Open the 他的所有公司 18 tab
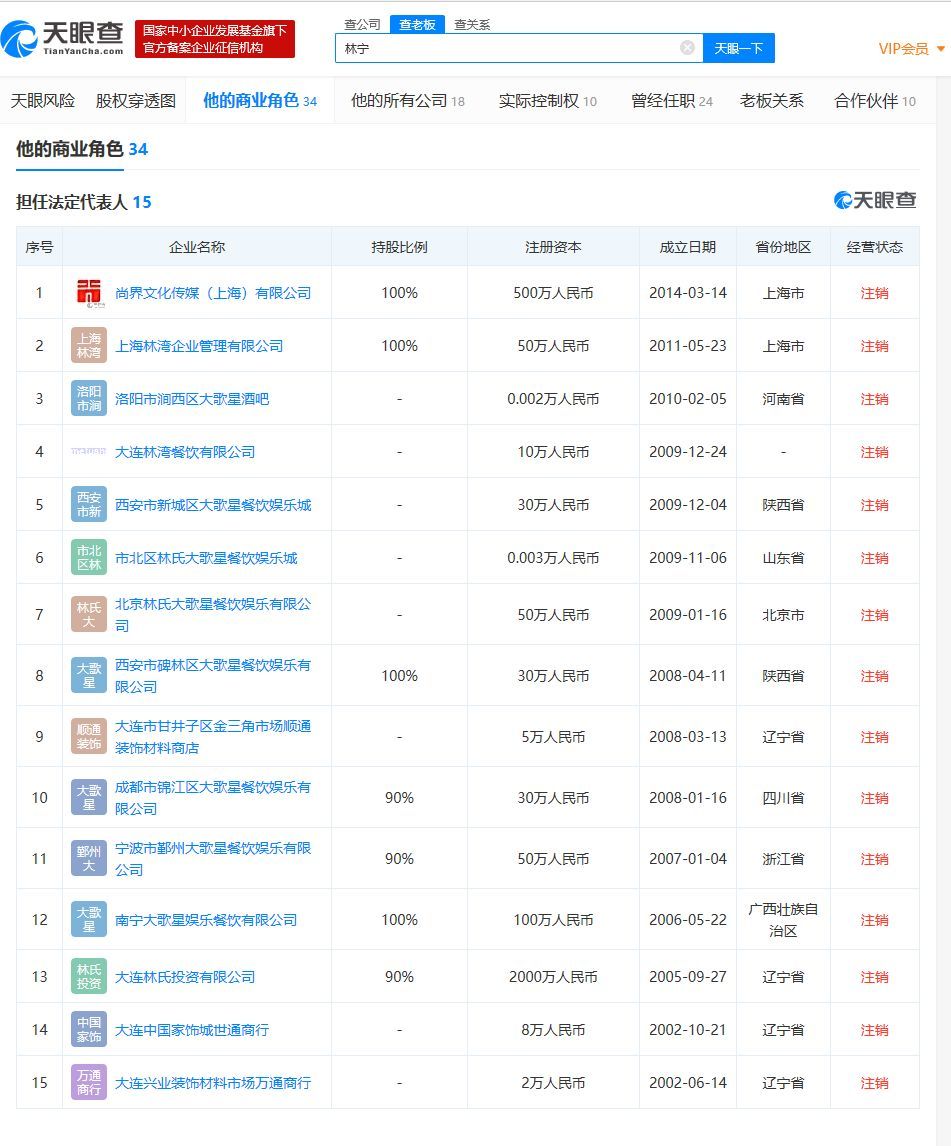This screenshot has height=1146, width=951. pyautogui.click(x=408, y=101)
